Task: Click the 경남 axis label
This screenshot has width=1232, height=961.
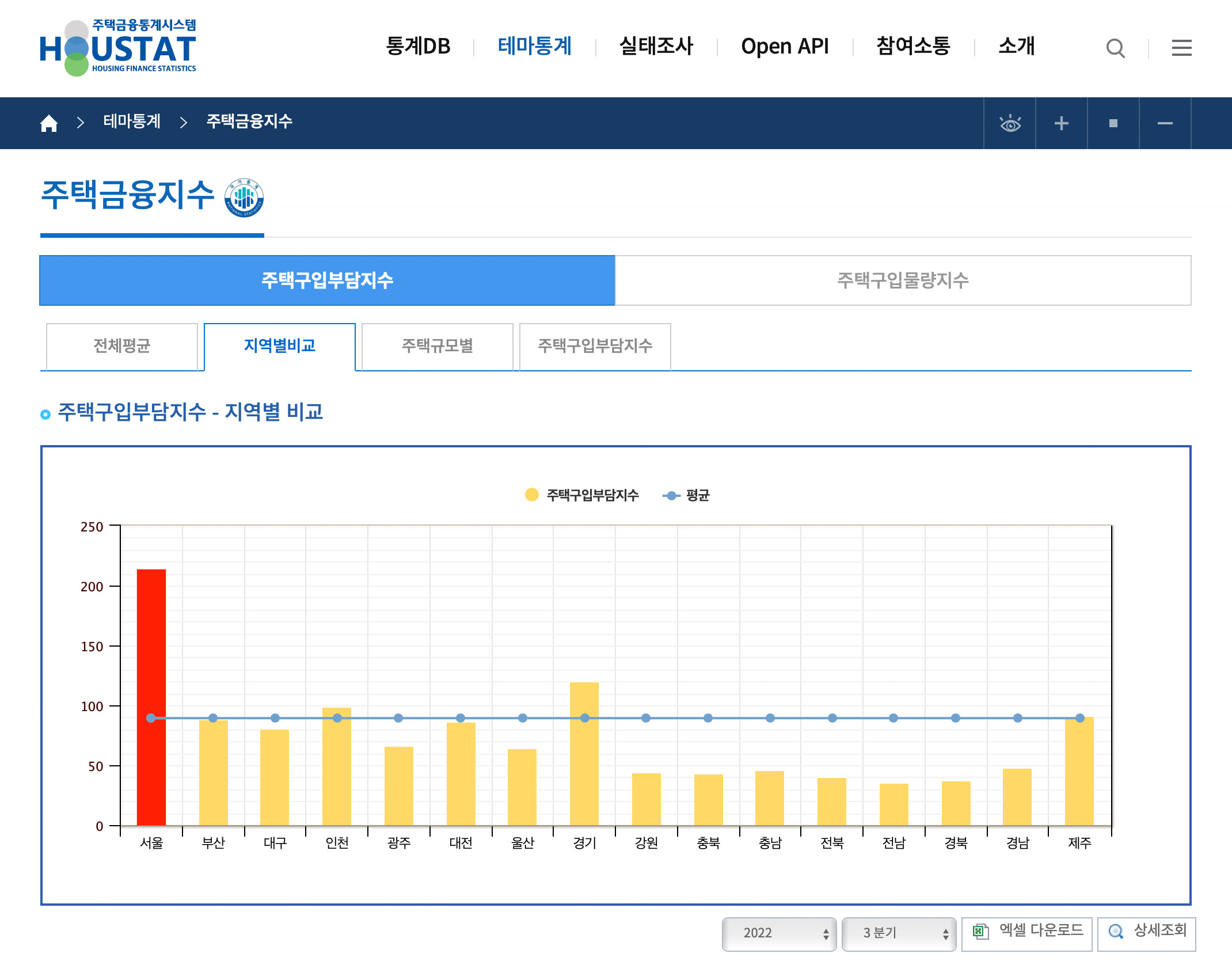Action: click(1017, 843)
